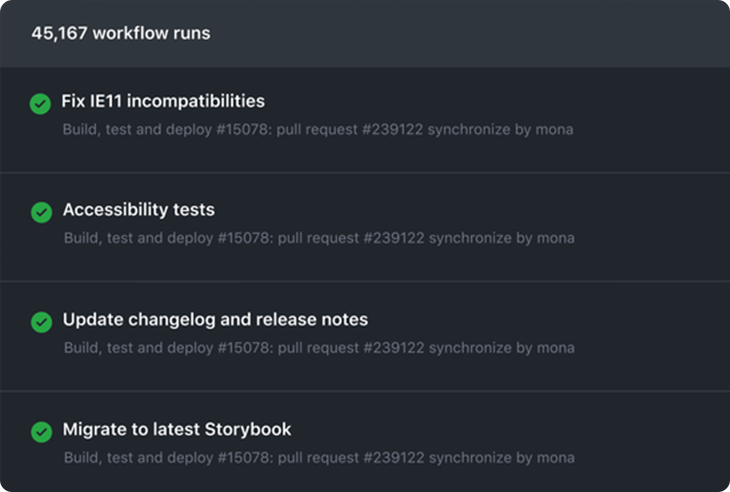The image size is (730, 492).
Task: Click author mona under Update changelog row
Action: click(556, 348)
